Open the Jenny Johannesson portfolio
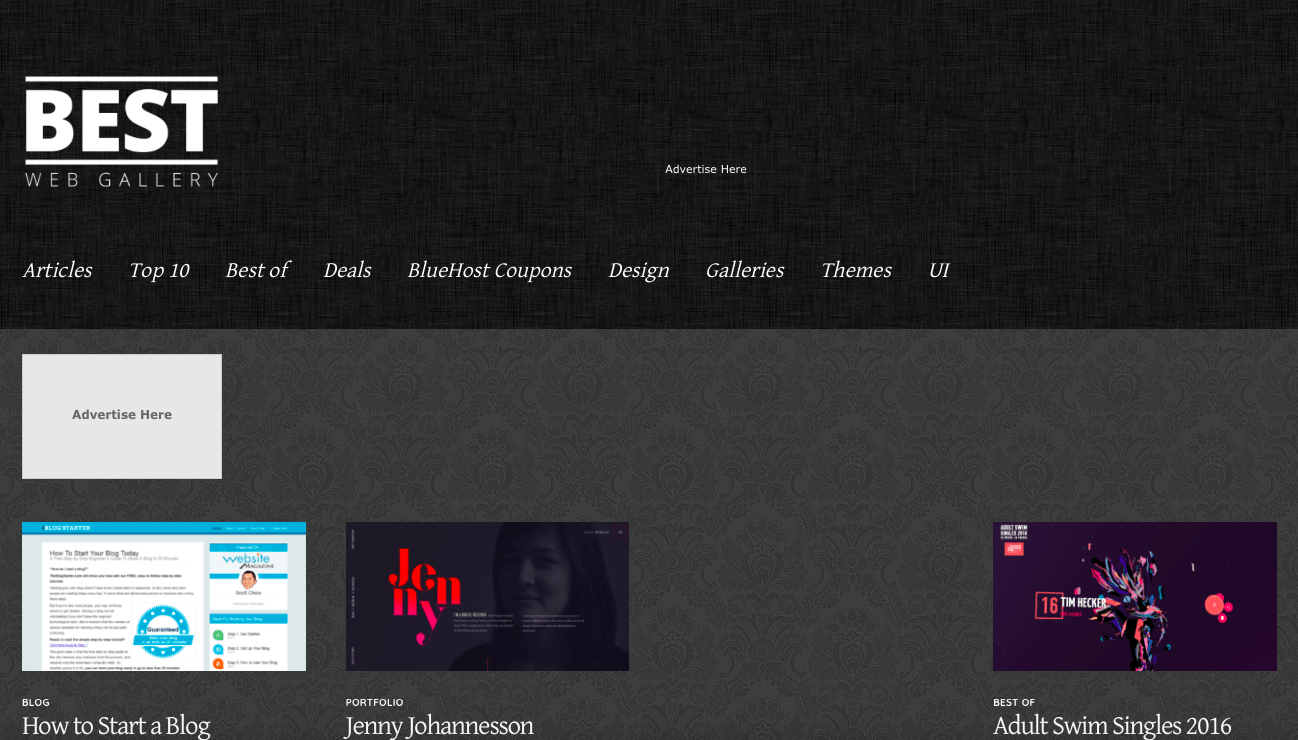Viewport: 1298px width, 740px height. click(439, 726)
